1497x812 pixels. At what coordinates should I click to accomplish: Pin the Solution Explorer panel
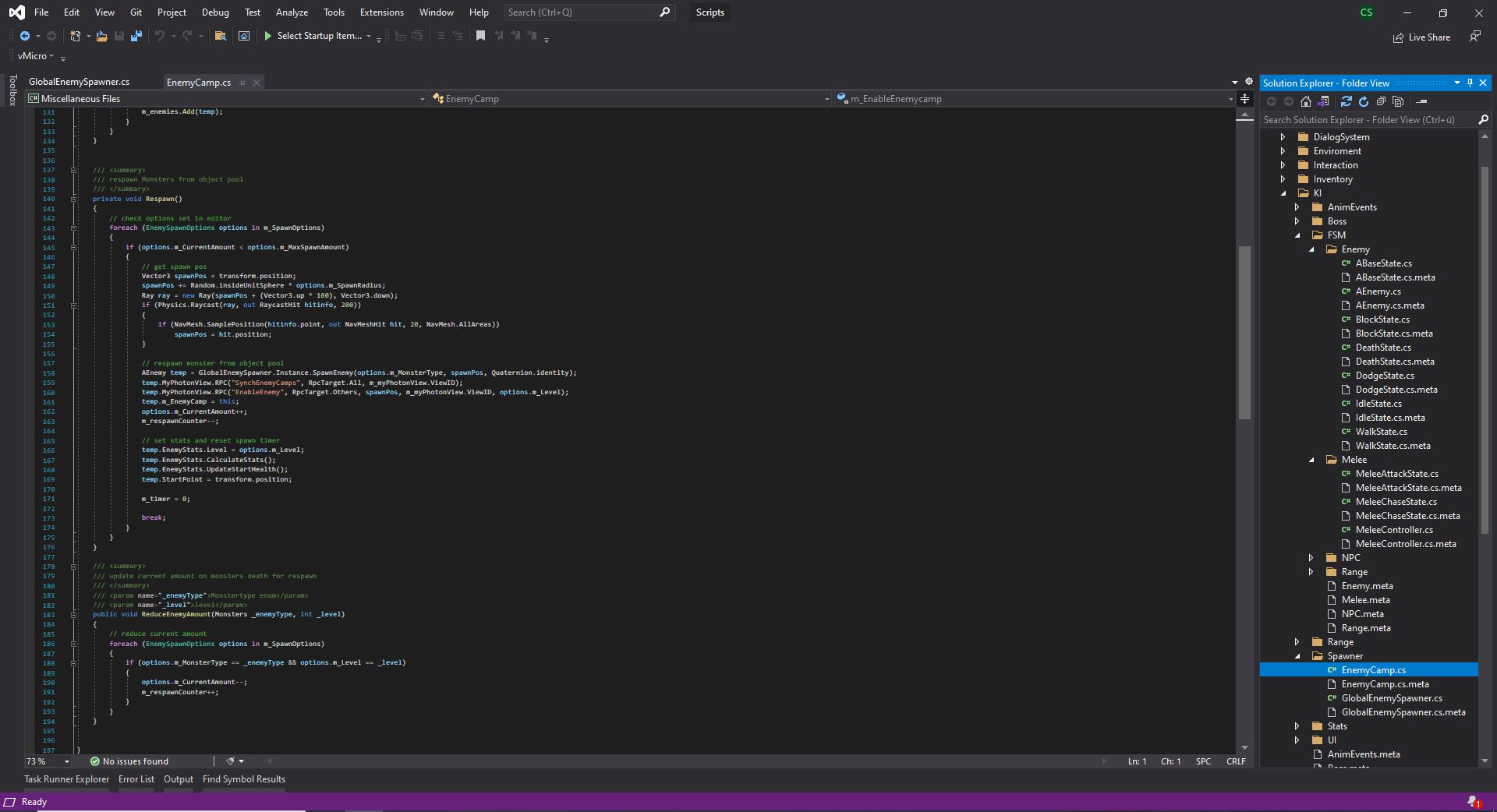click(x=1470, y=83)
